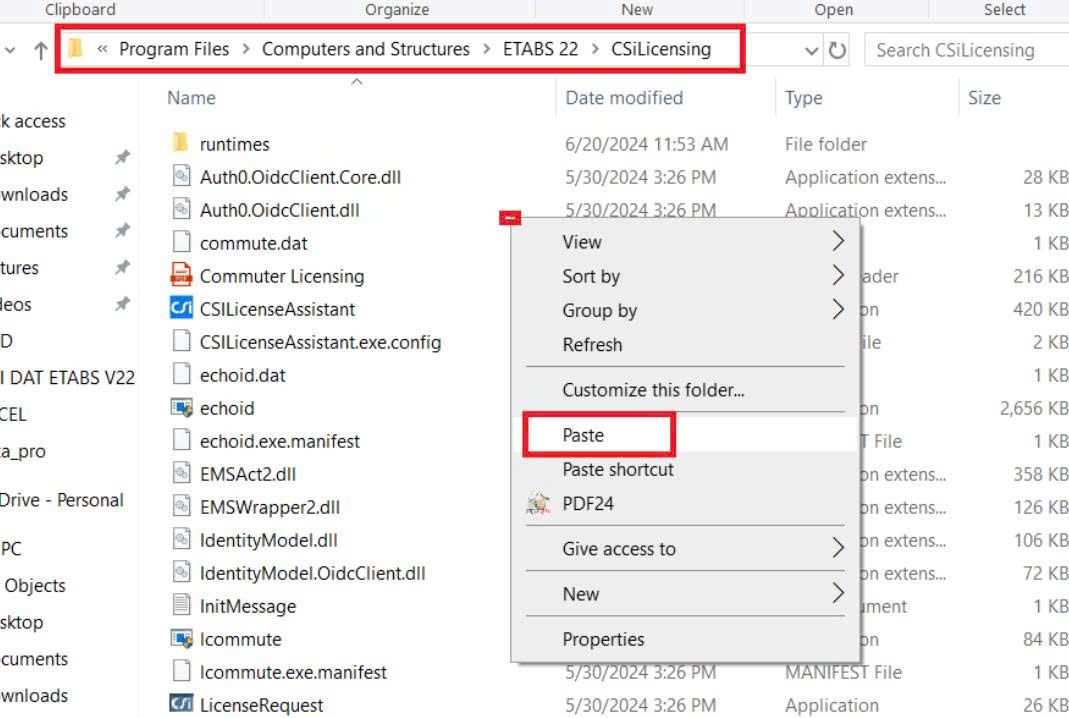Open Customize this folder option
This screenshot has height=718, width=1069.
653,390
